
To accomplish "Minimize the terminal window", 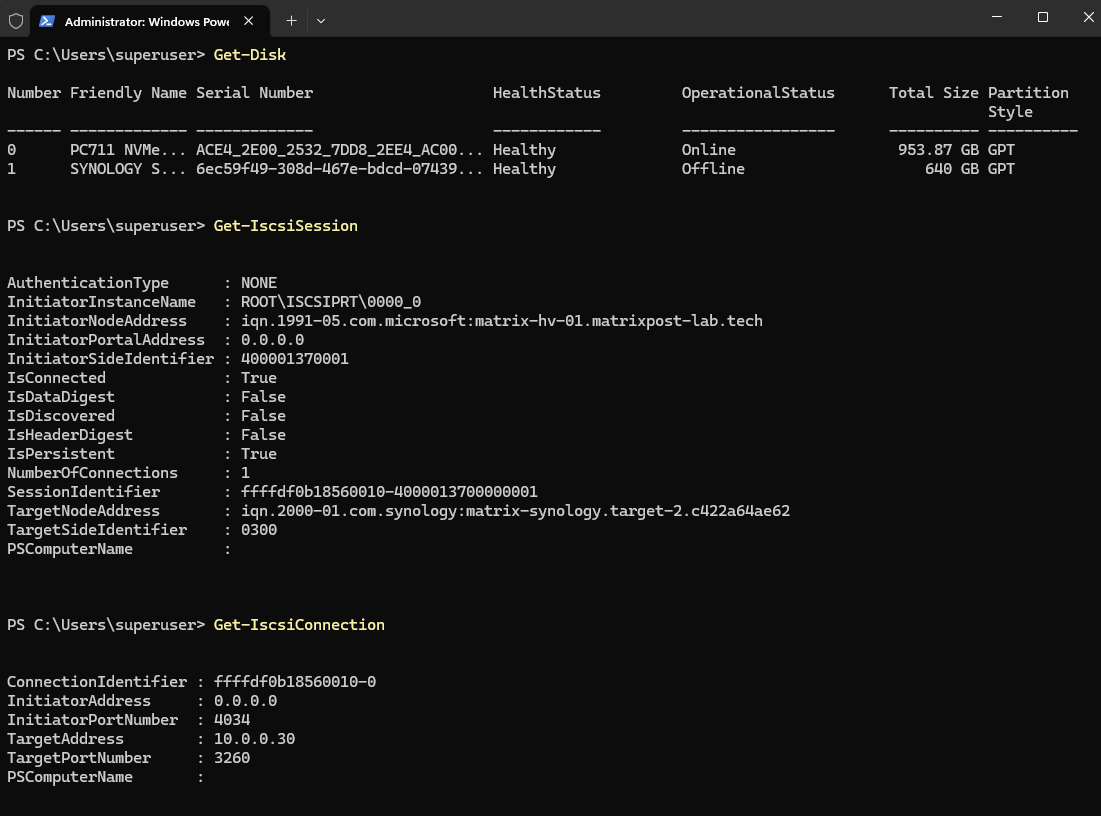I will click(x=997, y=17).
